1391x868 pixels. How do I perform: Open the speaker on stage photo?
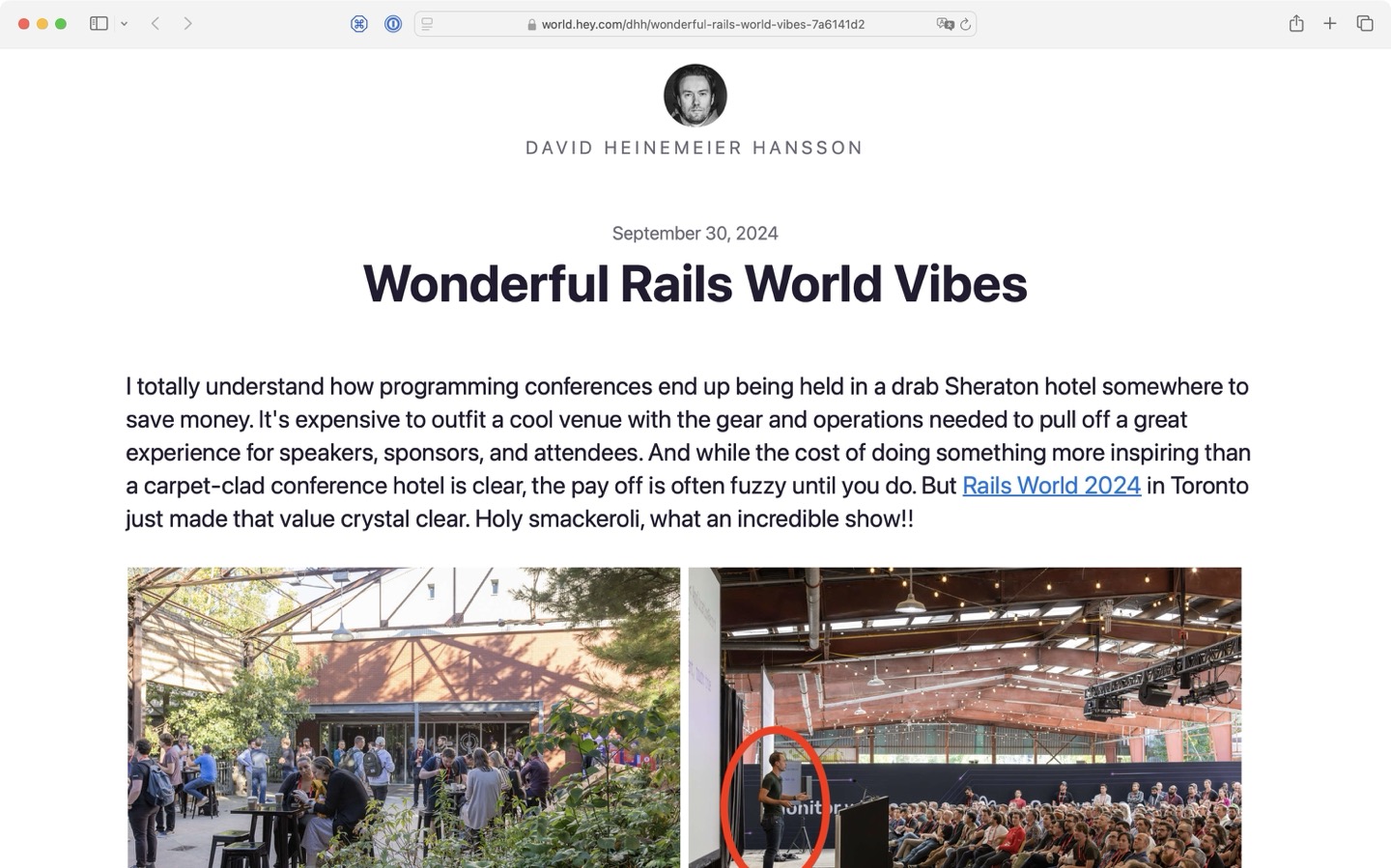pyautogui.click(x=965, y=717)
